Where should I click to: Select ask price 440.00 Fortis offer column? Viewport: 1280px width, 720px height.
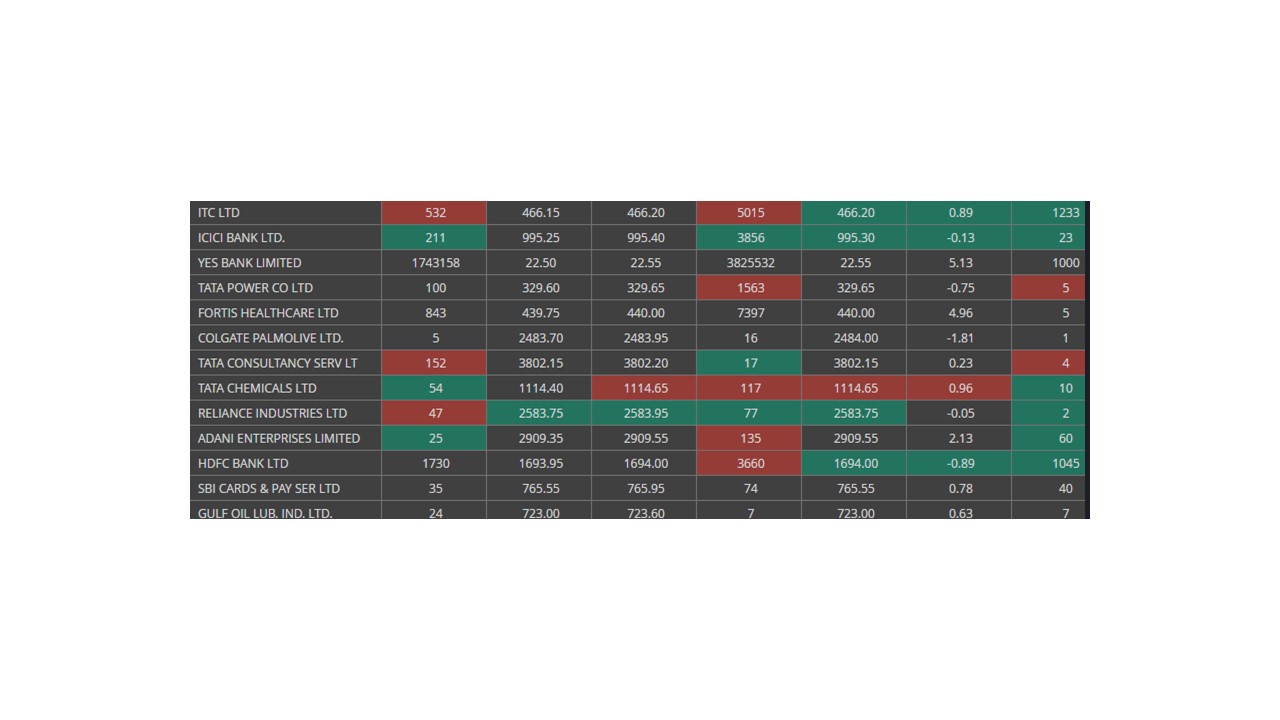coord(644,313)
